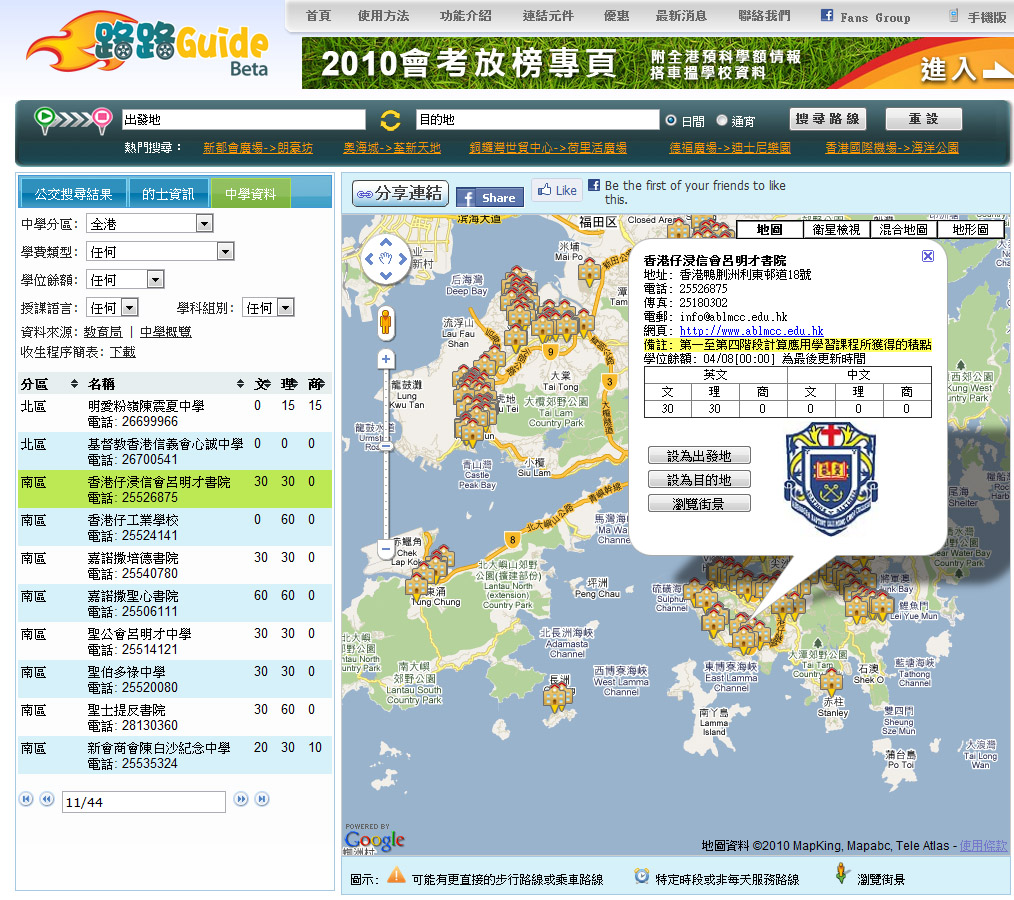The height and width of the screenshot is (900, 1014).
Task: Open the mobile version phone icon
Action: pos(954,16)
